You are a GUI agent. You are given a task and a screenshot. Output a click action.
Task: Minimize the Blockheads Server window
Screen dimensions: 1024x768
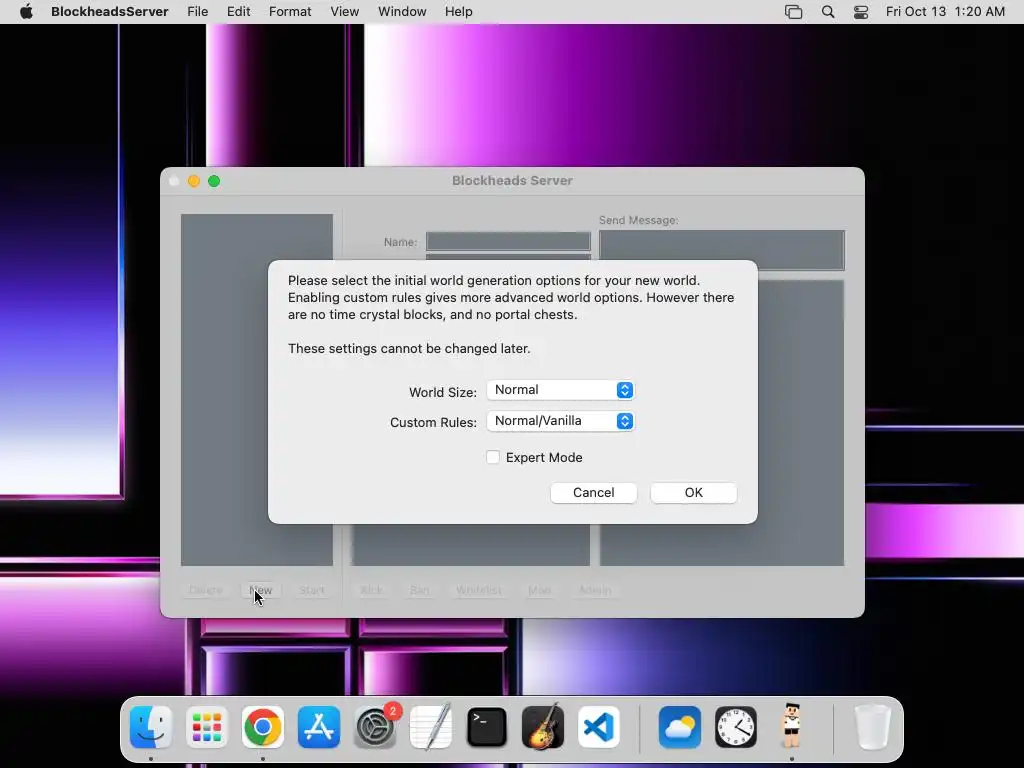[194, 181]
